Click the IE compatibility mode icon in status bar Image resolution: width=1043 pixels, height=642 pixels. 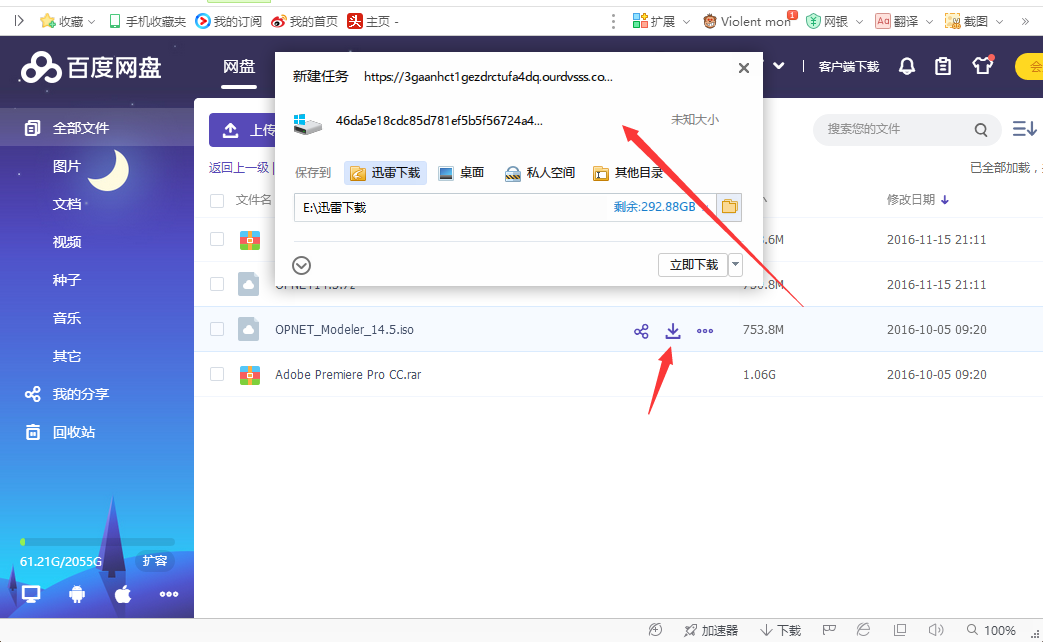(x=863, y=629)
